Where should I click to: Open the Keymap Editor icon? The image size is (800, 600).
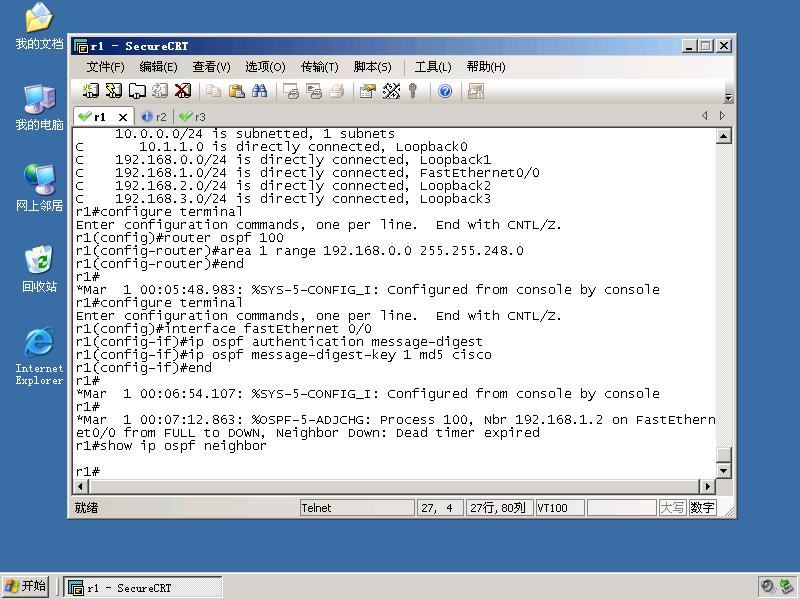pyautogui.click(x=391, y=91)
